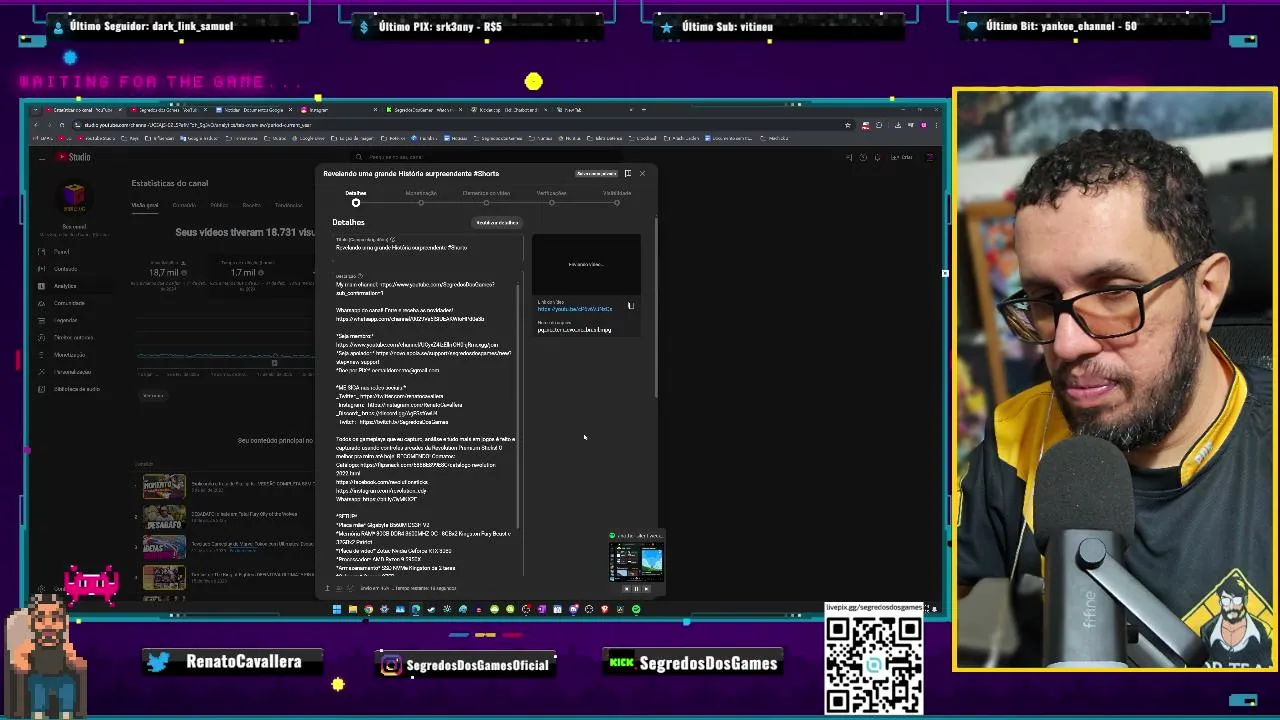Go to the Verificações step
The height and width of the screenshot is (720, 1280).
point(551,198)
